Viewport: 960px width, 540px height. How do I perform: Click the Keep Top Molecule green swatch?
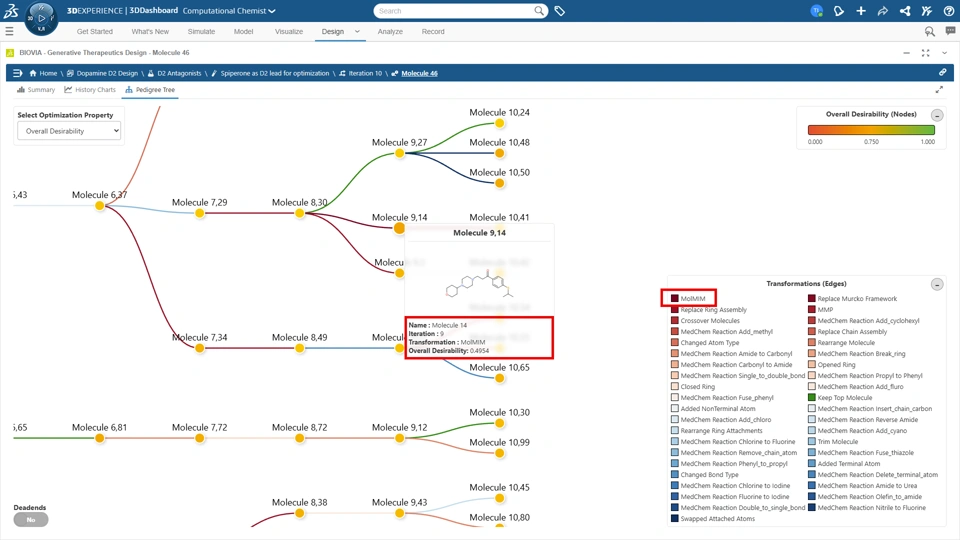812,397
